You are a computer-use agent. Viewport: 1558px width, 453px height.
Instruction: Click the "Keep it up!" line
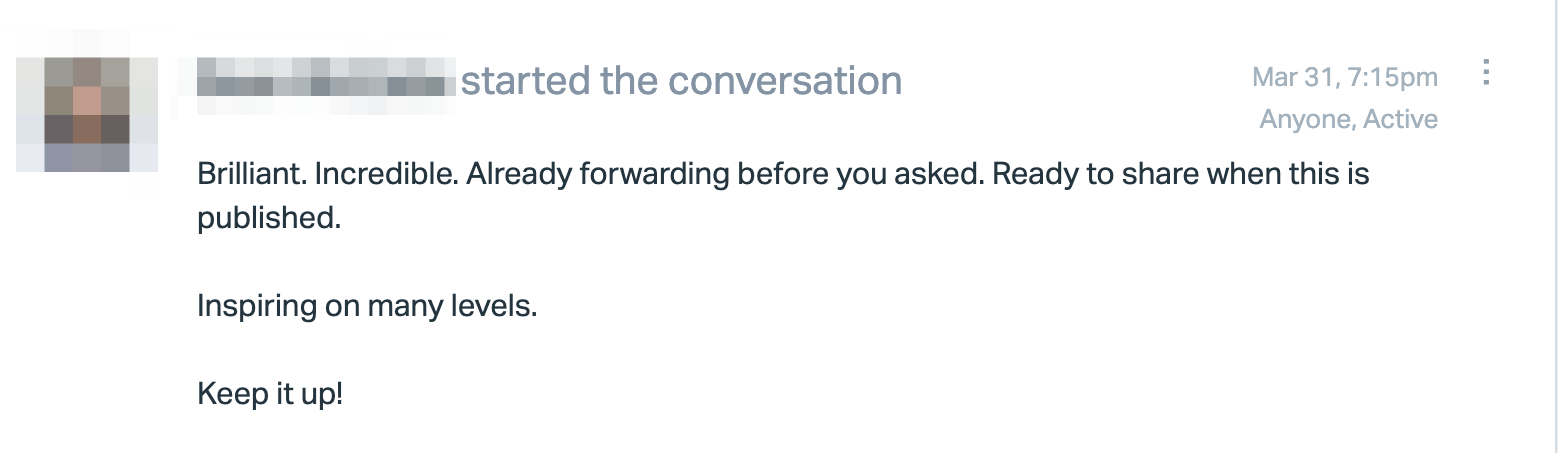[270, 393]
